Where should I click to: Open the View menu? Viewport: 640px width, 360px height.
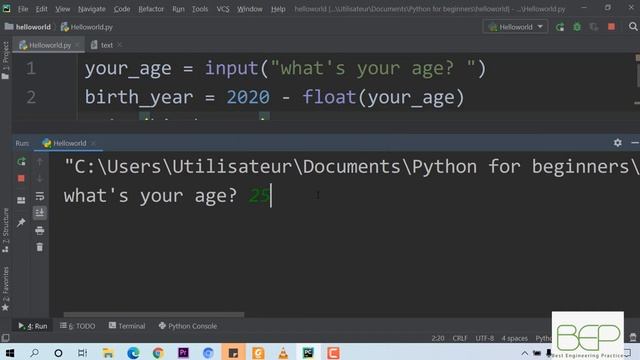(x=62, y=9)
